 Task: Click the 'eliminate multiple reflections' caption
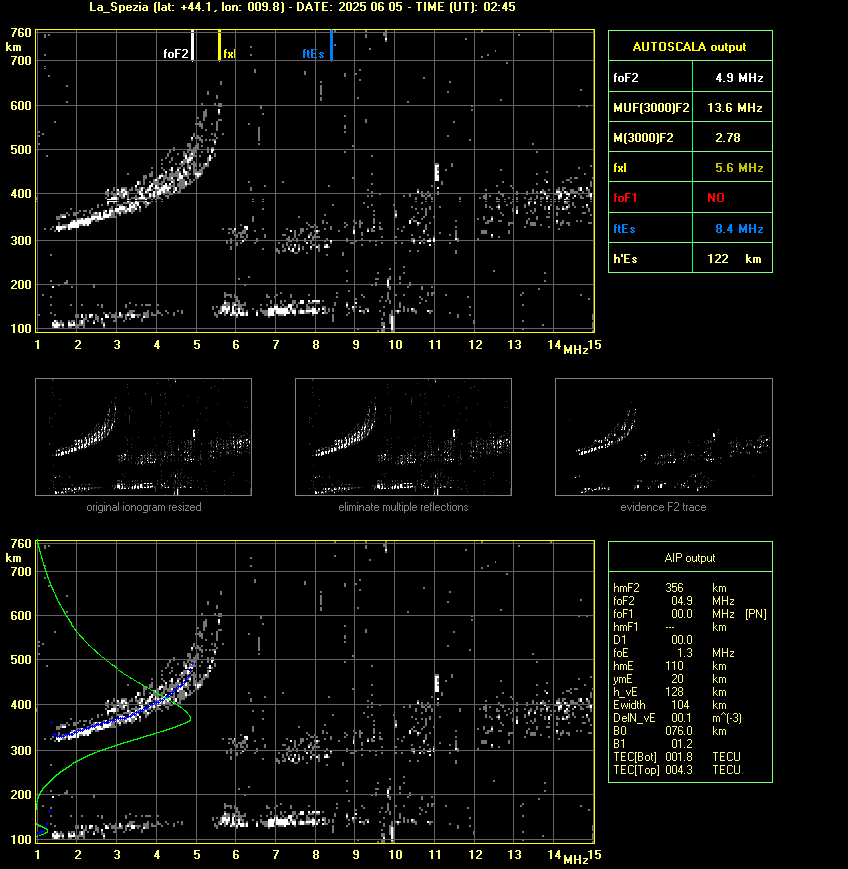[x=403, y=507]
